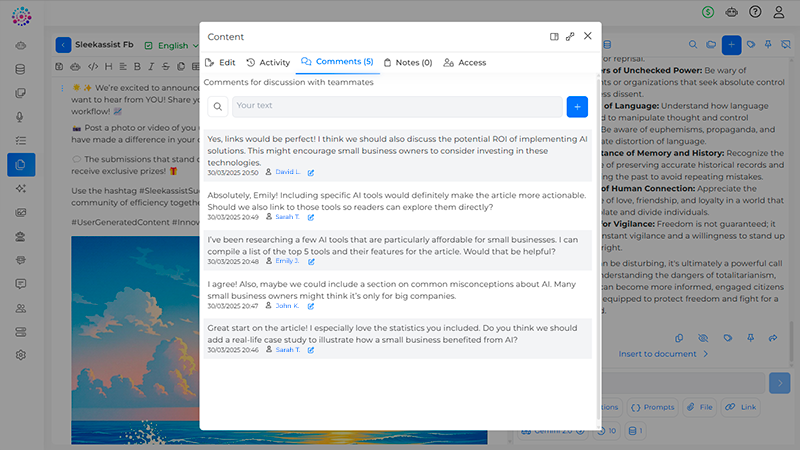Open the AI brain icon in left sidebar

tap(20, 45)
